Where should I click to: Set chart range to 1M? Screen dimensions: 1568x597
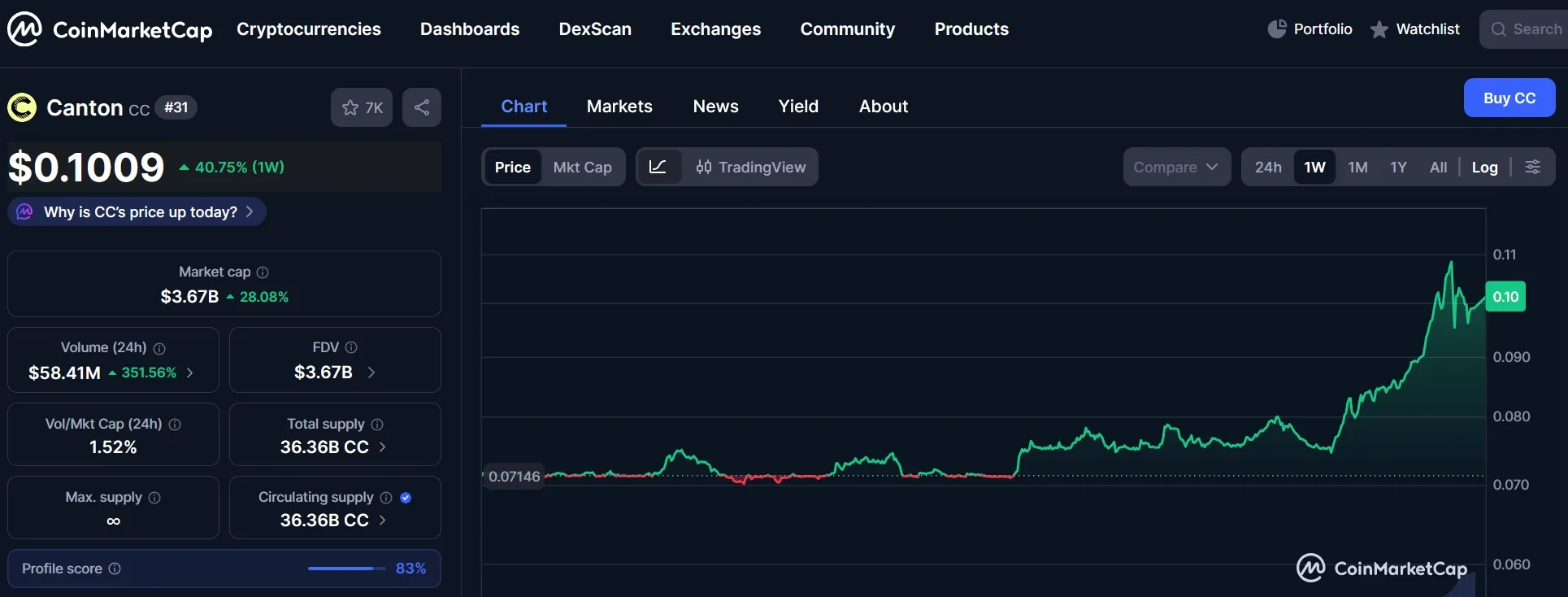[x=1357, y=167]
